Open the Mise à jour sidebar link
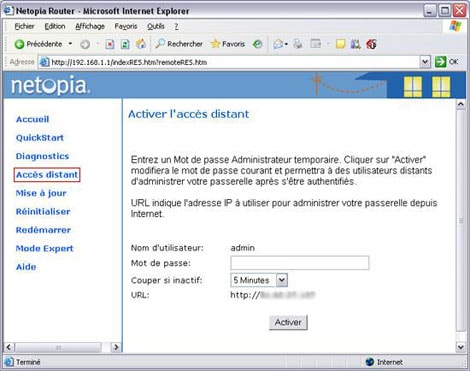The image size is (470, 371). click(41, 193)
